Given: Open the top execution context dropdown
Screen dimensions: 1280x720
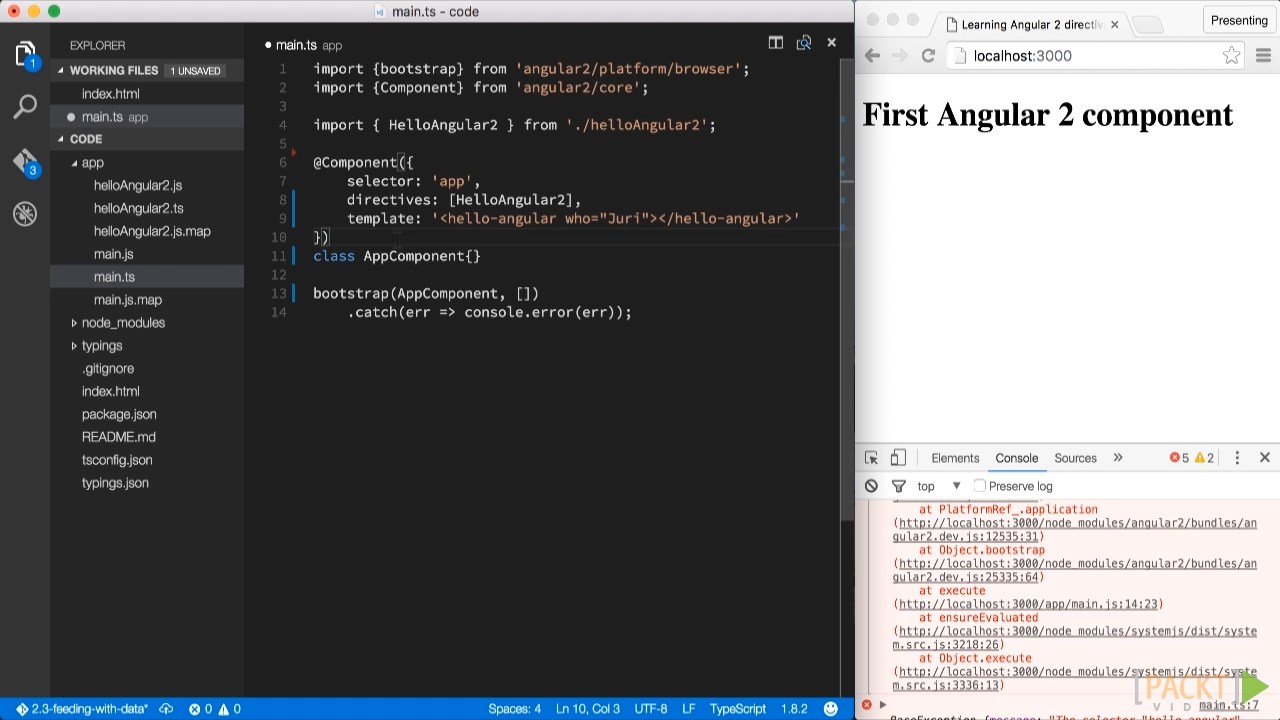Looking at the screenshot, I should (x=939, y=486).
